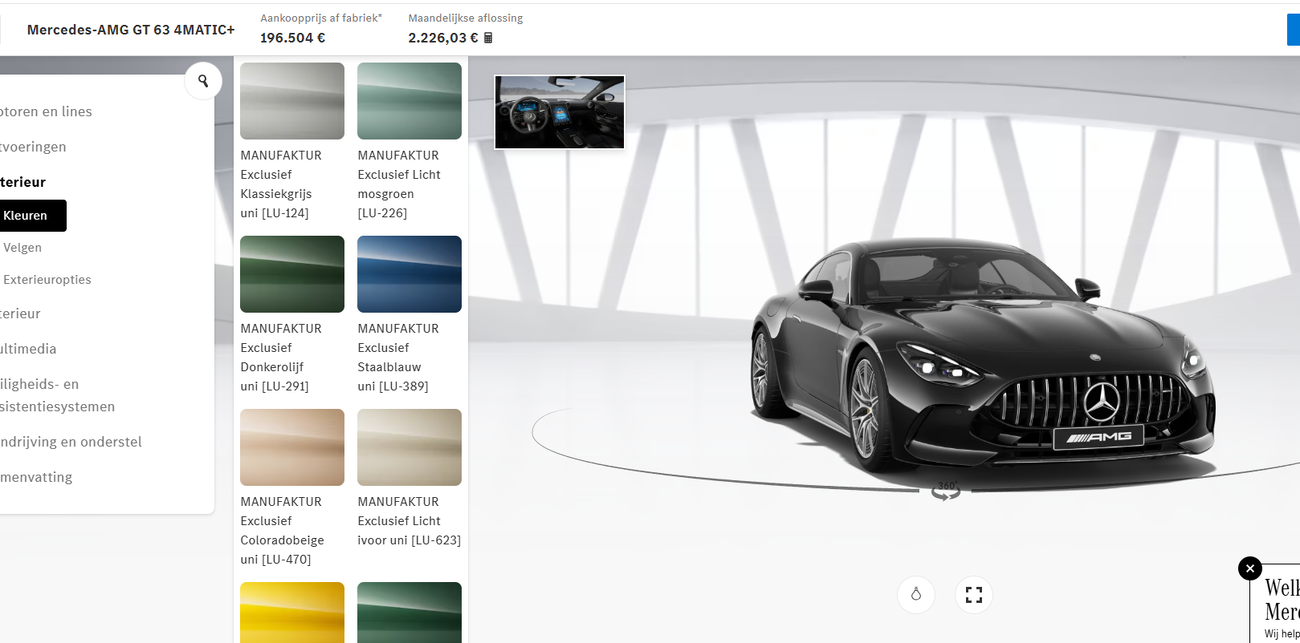Activate the 360 degree rotate icon
1300x643 pixels.
tap(946, 490)
